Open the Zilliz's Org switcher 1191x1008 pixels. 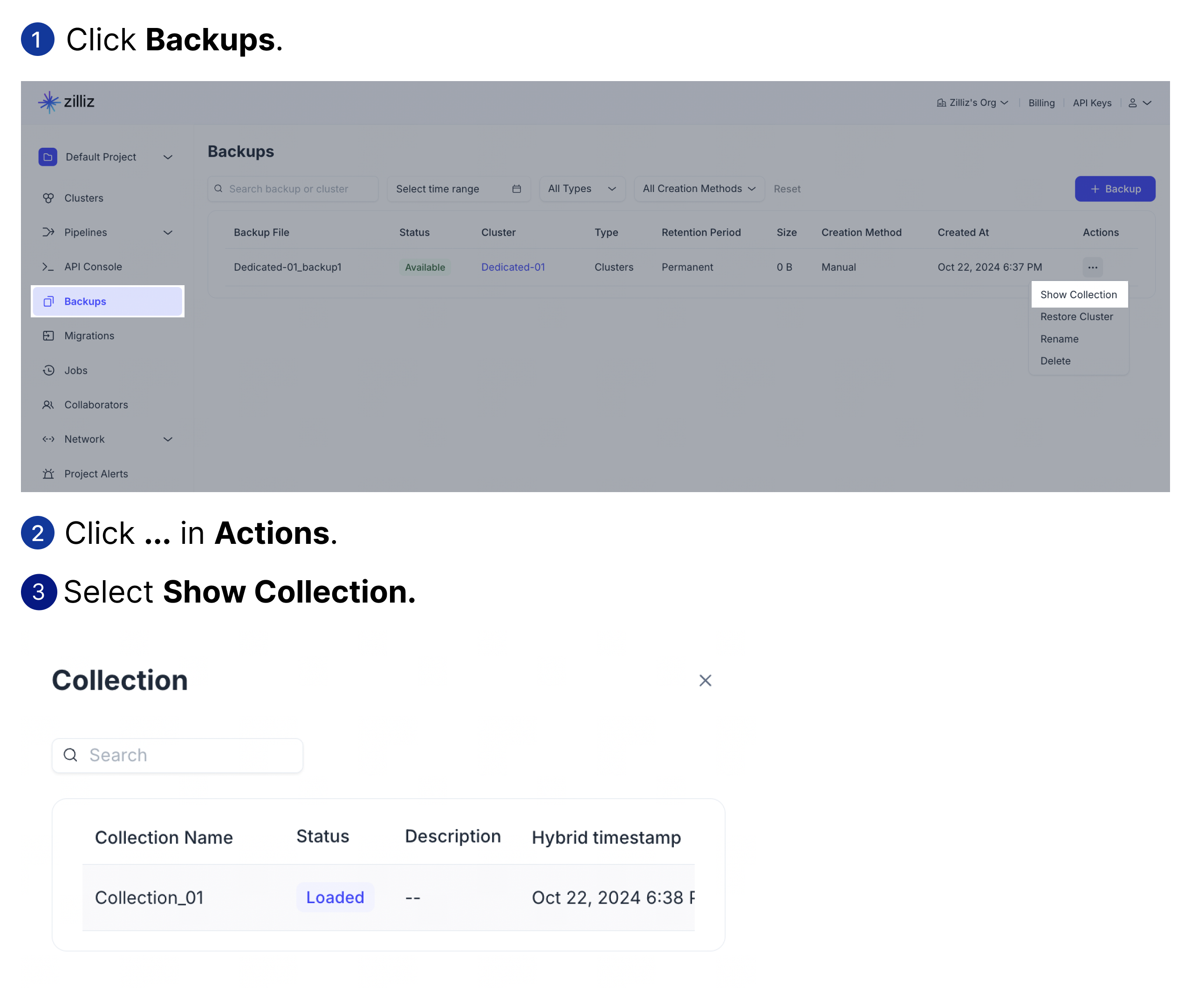point(972,103)
